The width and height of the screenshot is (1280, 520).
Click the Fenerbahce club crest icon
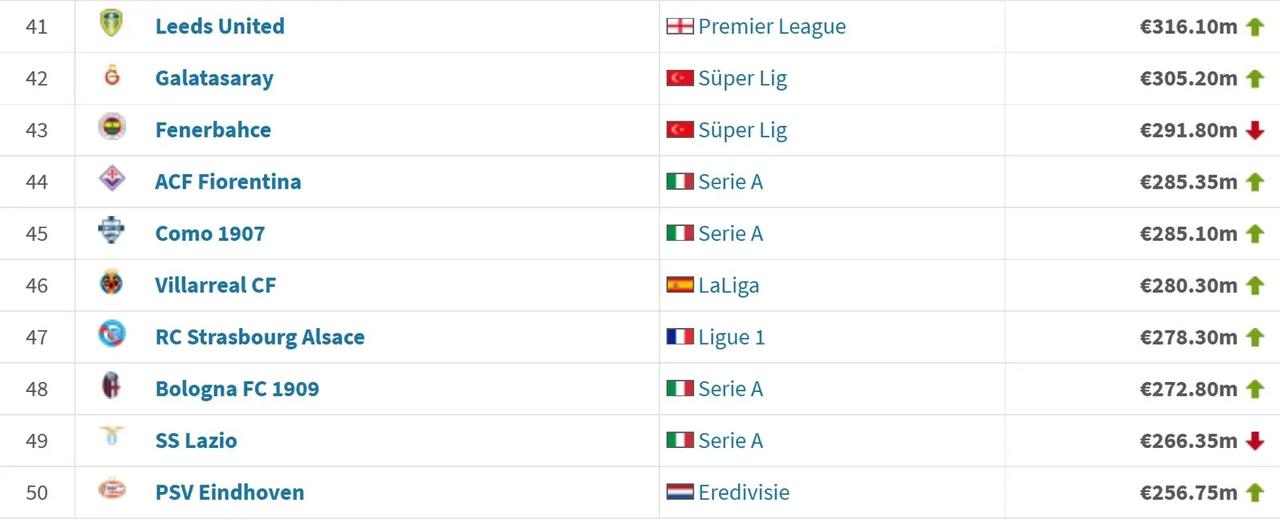pos(111,128)
